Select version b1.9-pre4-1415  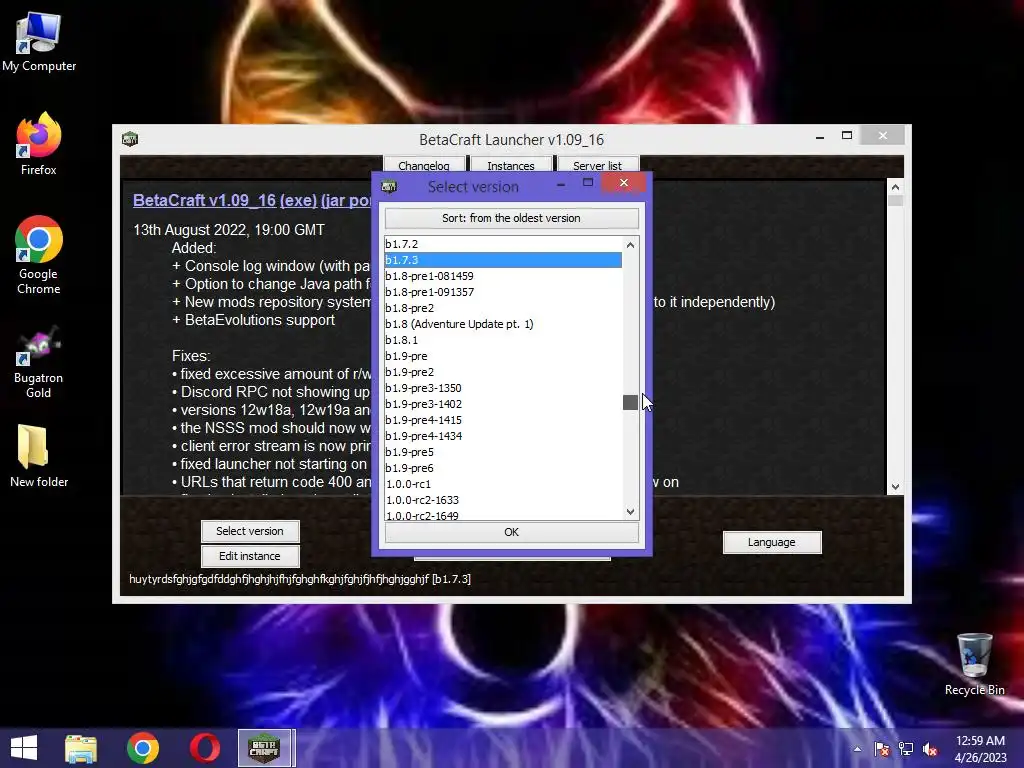click(x=503, y=420)
